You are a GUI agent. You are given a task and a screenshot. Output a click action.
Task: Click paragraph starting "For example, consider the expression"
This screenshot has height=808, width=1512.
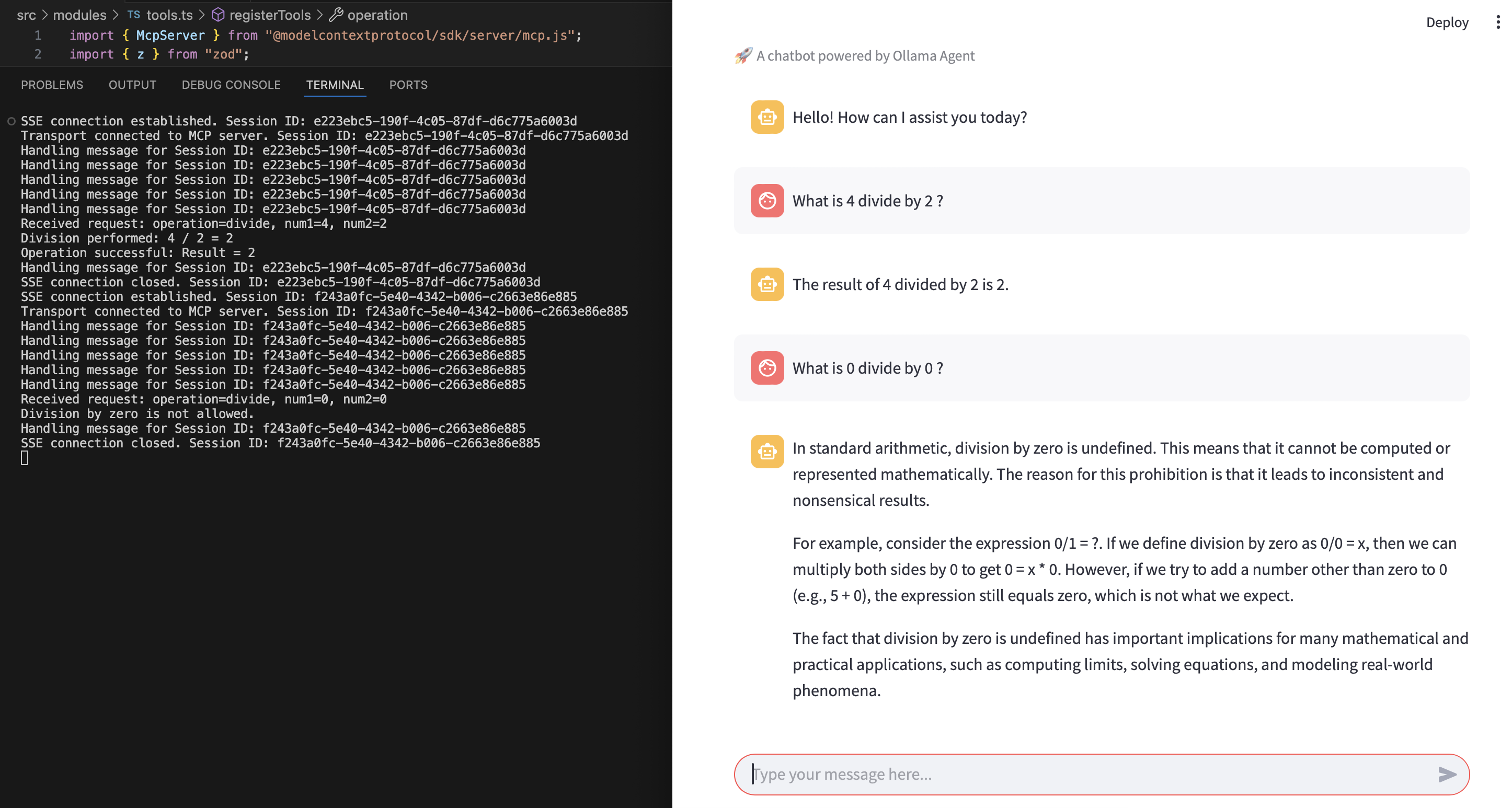[x=1125, y=569]
